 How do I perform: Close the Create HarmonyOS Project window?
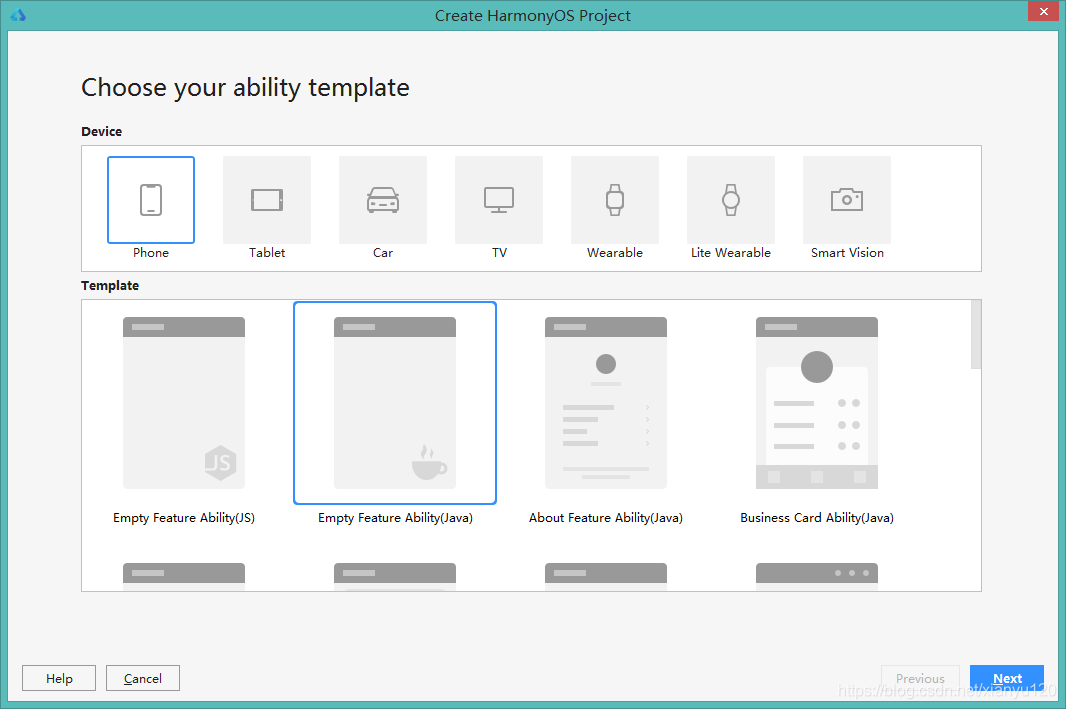1044,12
